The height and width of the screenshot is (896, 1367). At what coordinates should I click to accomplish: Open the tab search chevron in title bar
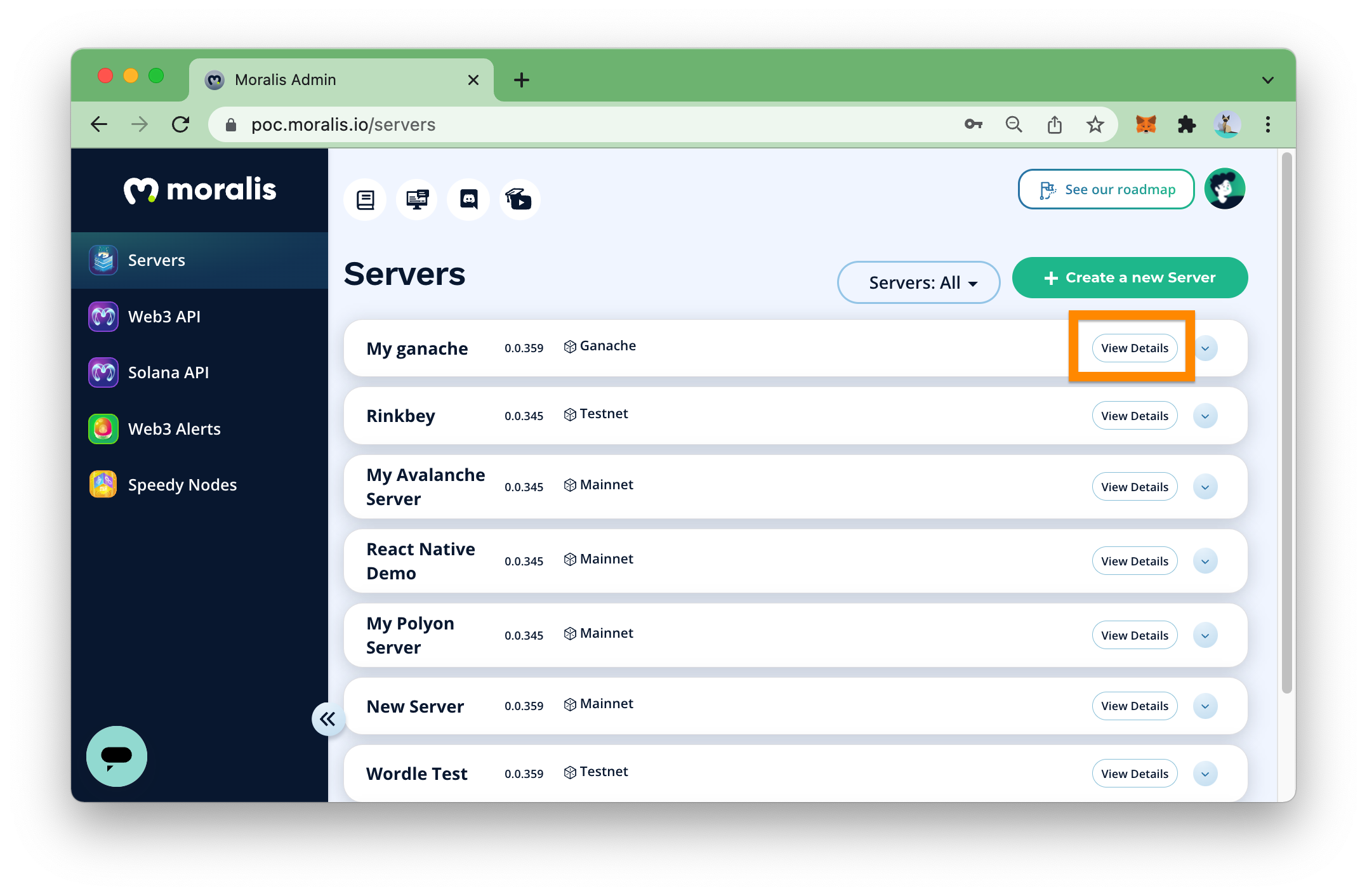[1268, 80]
